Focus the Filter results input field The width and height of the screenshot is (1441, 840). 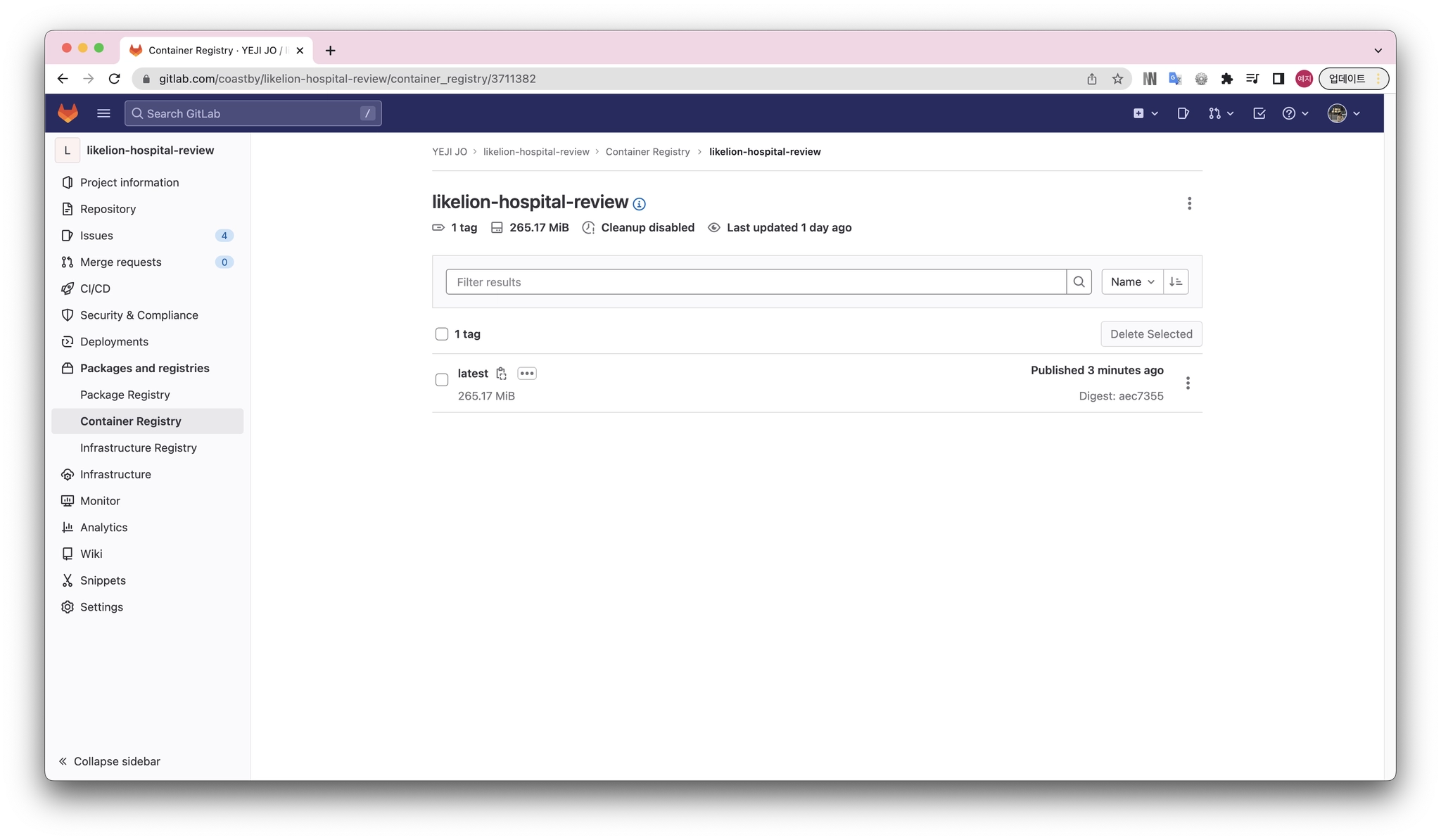click(756, 282)
